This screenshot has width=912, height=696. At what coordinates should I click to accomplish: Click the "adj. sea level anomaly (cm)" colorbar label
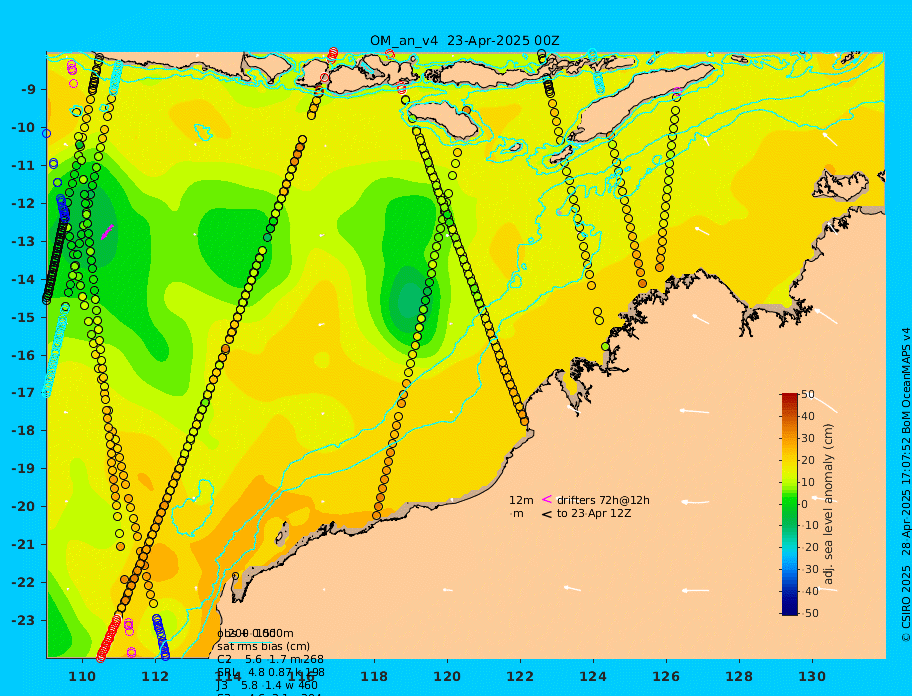pos(828,504)
